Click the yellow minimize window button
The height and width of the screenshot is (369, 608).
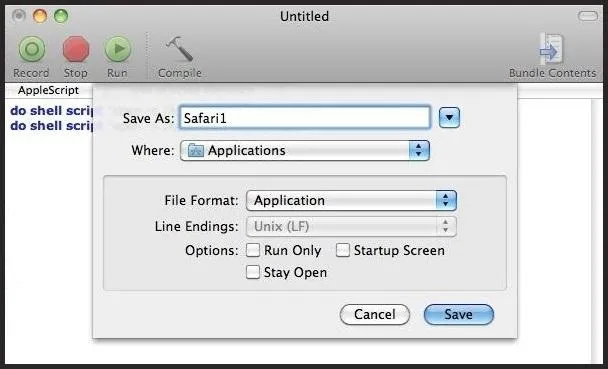pyautogui.click(x=40, y=16)
